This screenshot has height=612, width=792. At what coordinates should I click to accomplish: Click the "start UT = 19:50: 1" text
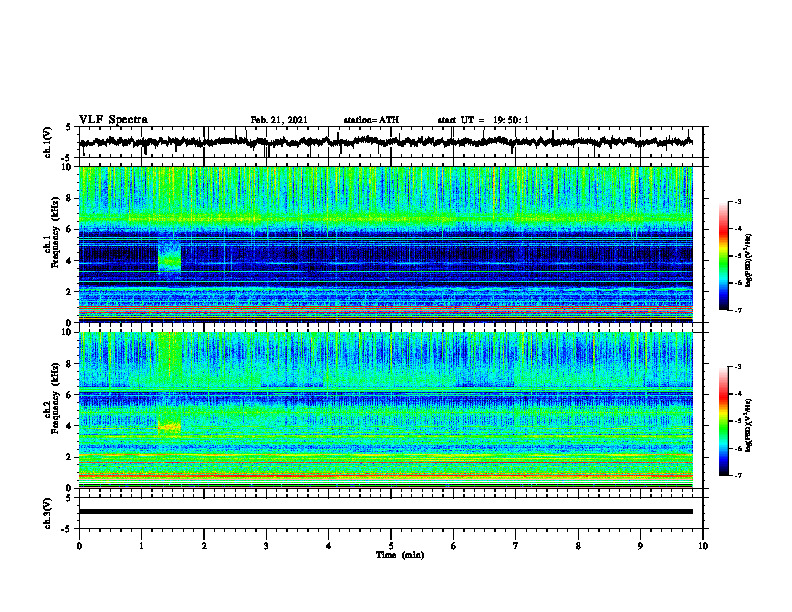[x=483, y=120]
